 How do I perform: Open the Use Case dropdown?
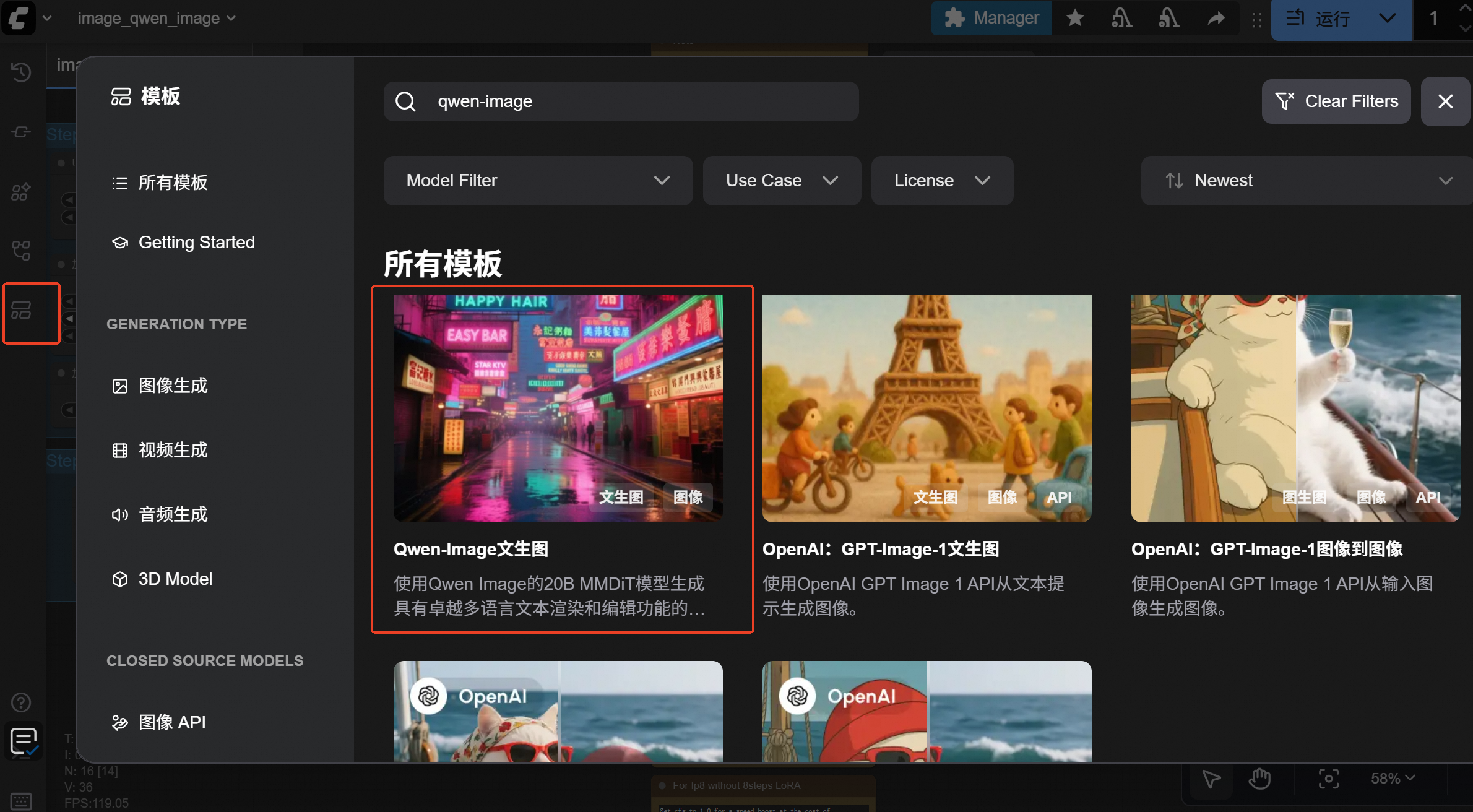781,181
